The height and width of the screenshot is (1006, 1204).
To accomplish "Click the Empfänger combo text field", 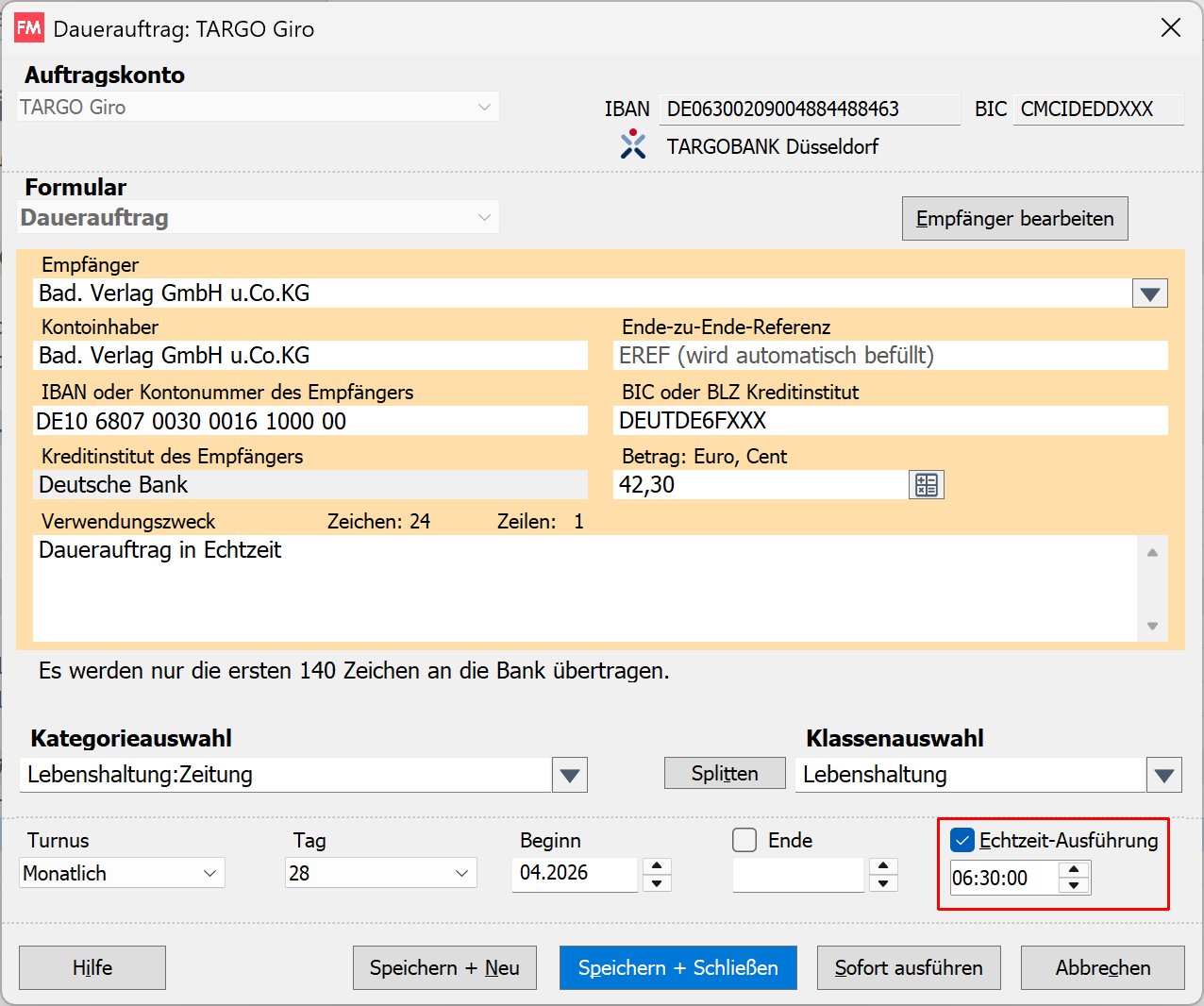I will pyautogui.click(x=582, y=293).
